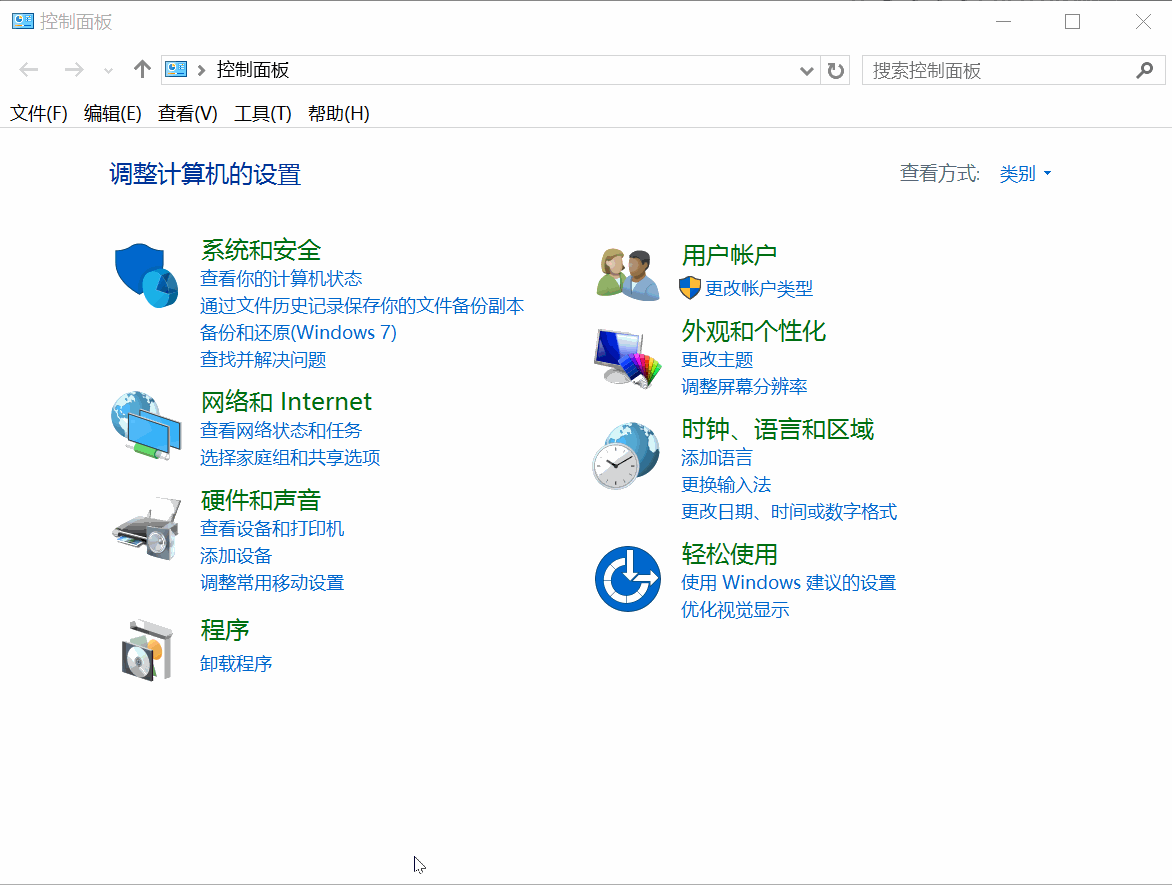
Task: Click the refresh icon in the address bar
Action: point(835,70)
